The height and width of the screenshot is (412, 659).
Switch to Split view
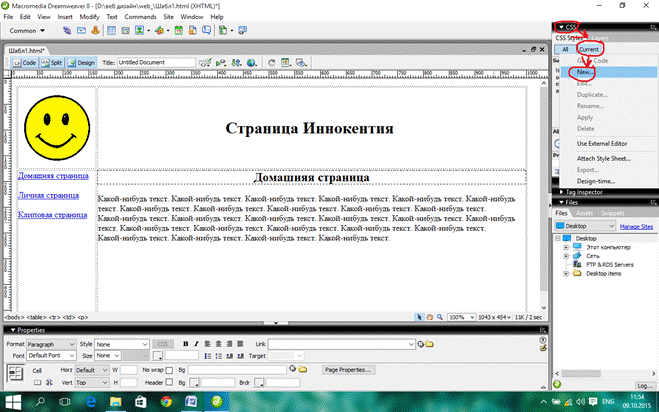pos(52,63)
